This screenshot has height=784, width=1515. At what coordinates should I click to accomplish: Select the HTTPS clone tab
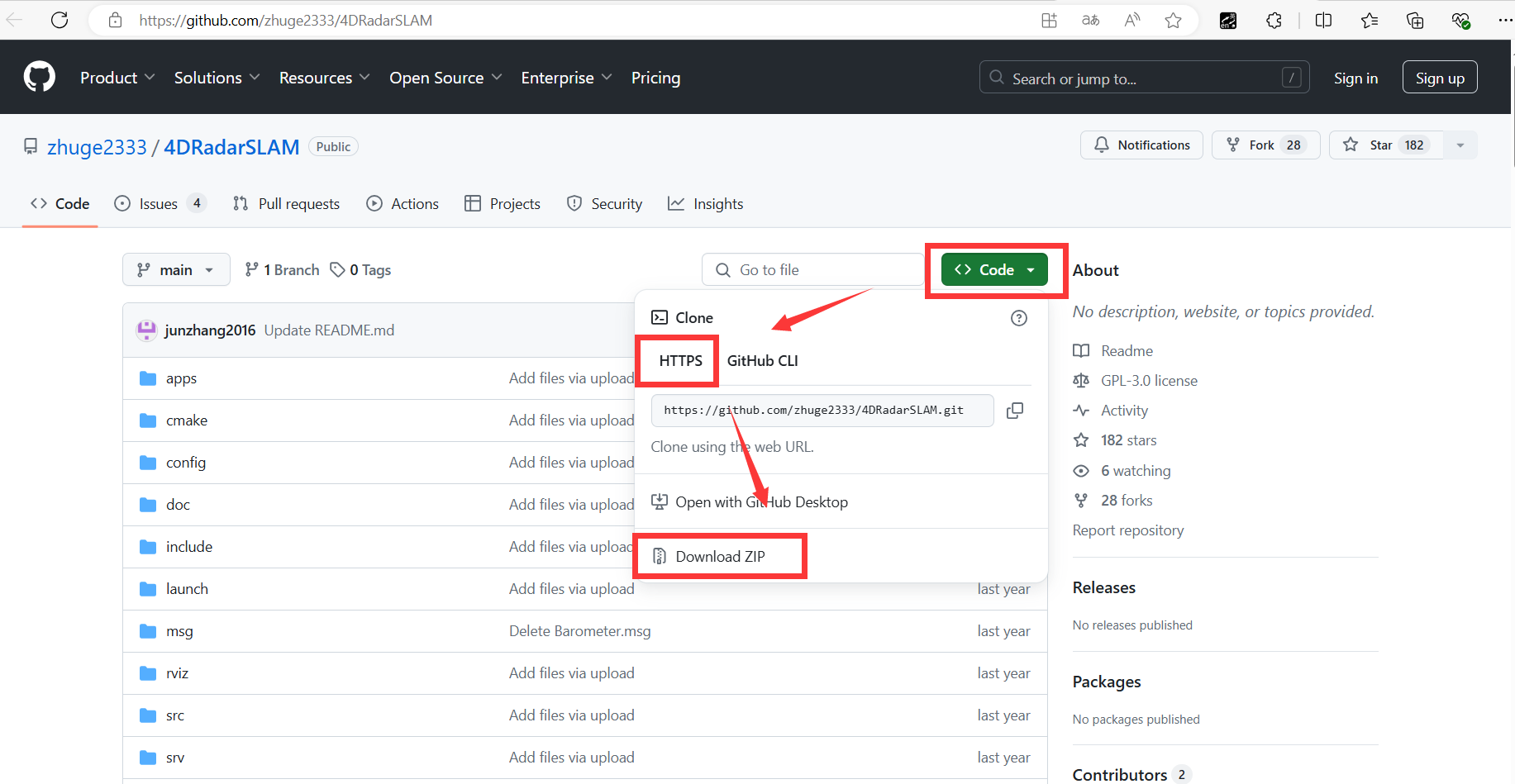[680, 361]
